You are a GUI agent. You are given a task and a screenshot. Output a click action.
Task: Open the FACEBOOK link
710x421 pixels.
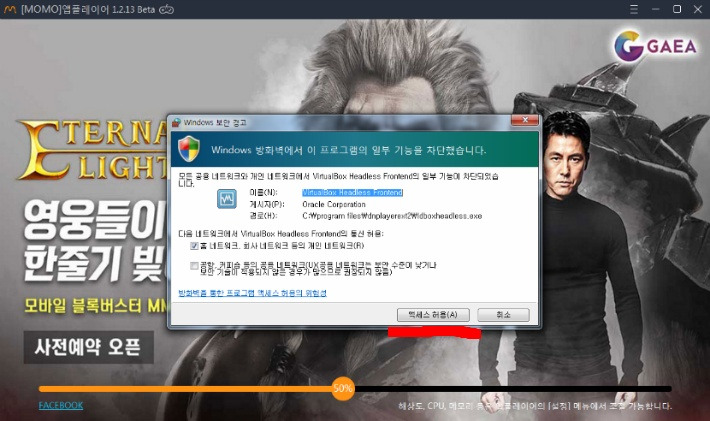click(x=61, y=405)
